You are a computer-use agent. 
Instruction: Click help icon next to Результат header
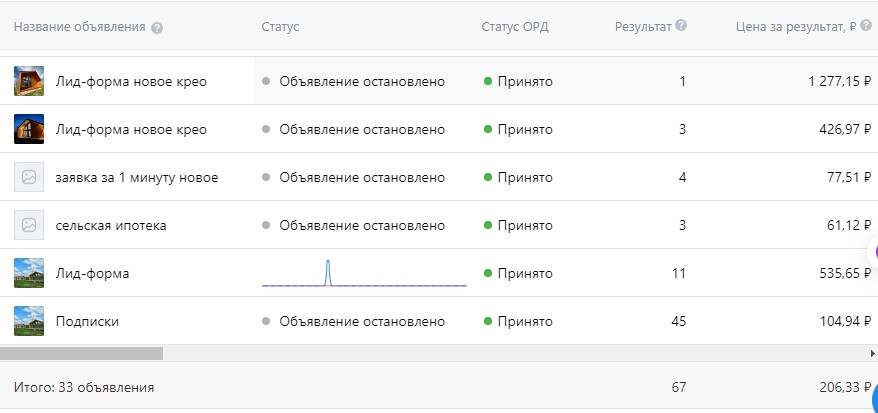(681, 26)
